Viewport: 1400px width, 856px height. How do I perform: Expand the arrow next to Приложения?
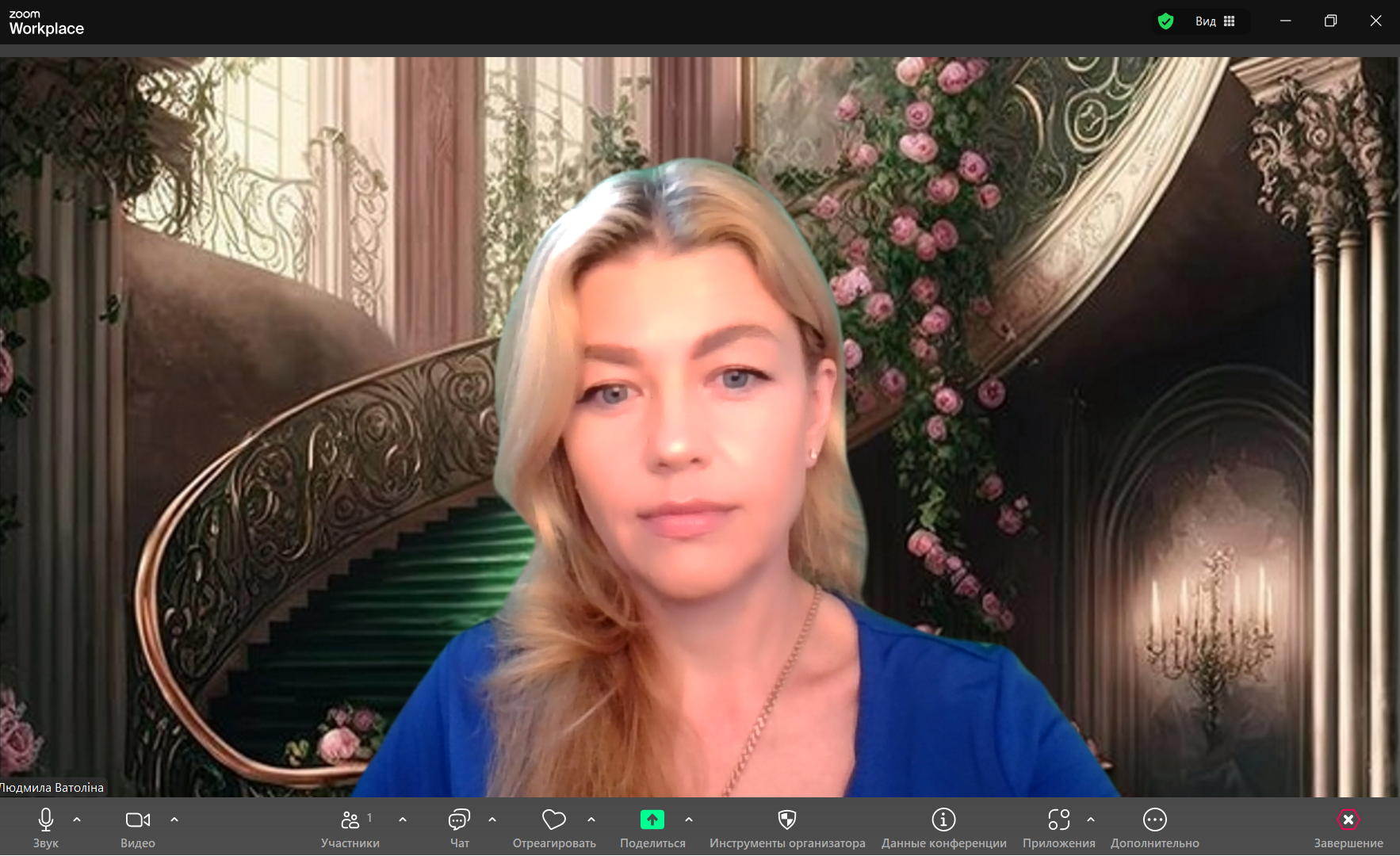[1091, 820]
